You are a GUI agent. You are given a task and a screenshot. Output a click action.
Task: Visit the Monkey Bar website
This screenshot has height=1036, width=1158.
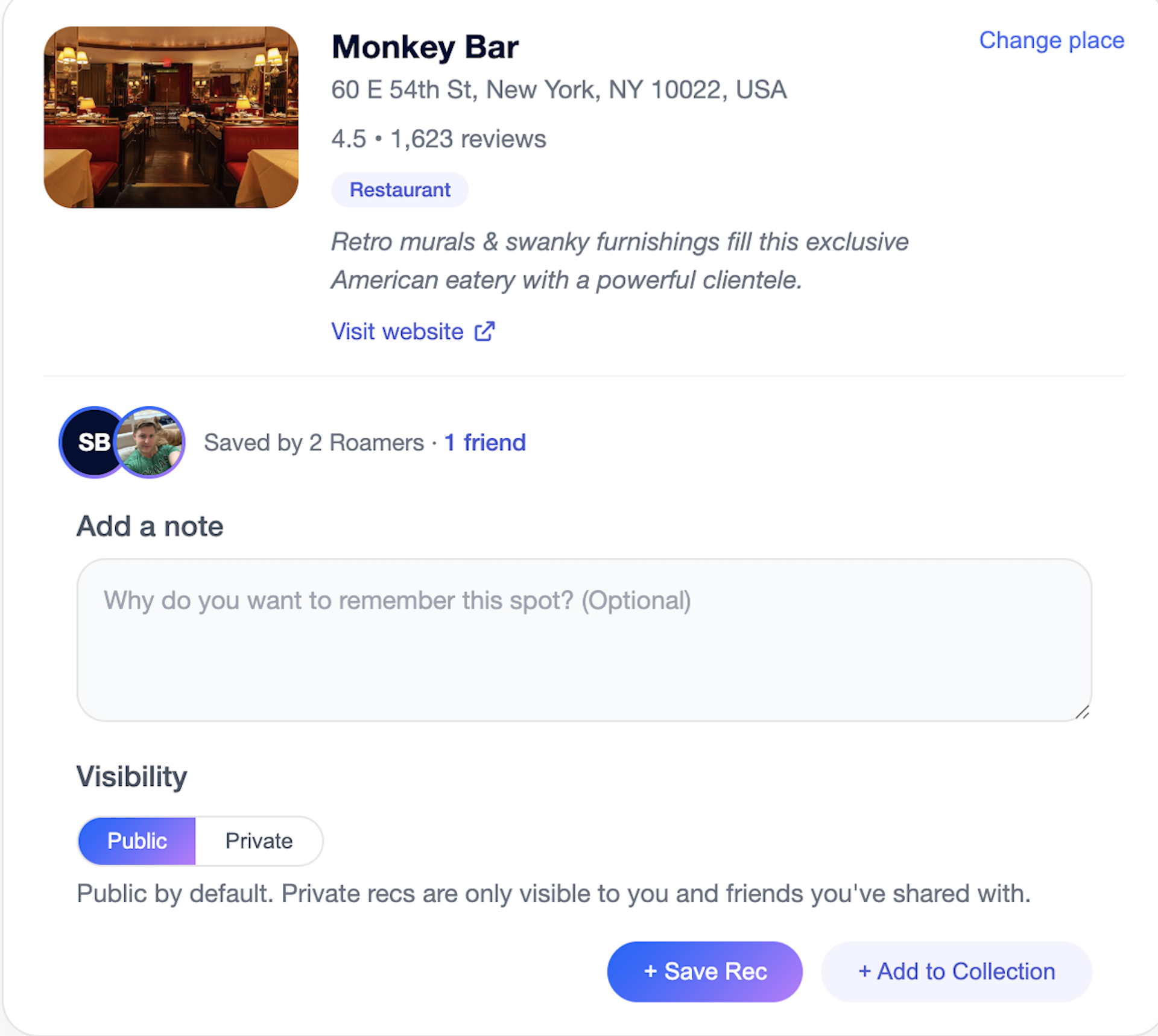click(x=397, y=331)
